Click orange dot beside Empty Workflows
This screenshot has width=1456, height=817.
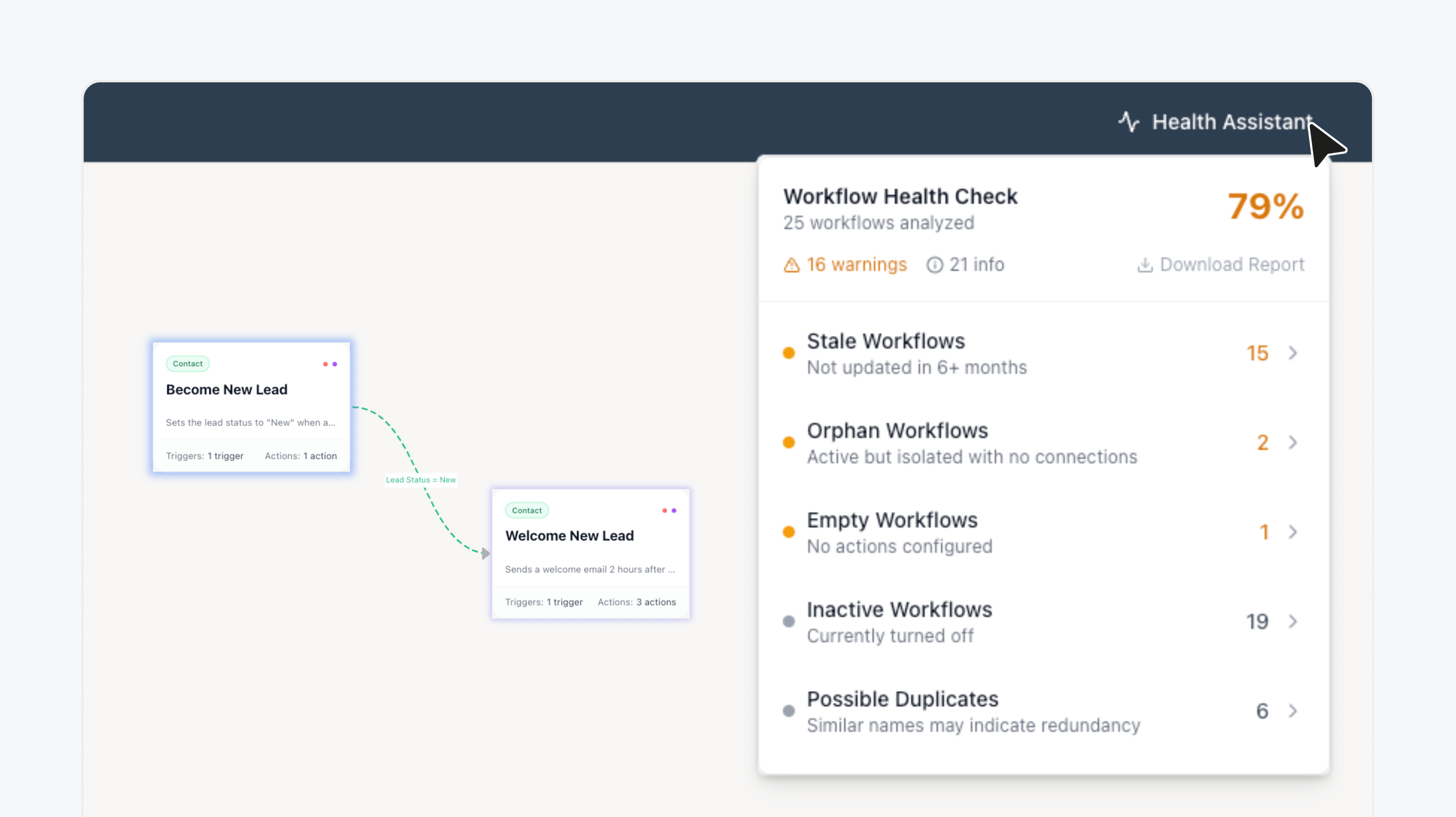(x=789, y=532)
